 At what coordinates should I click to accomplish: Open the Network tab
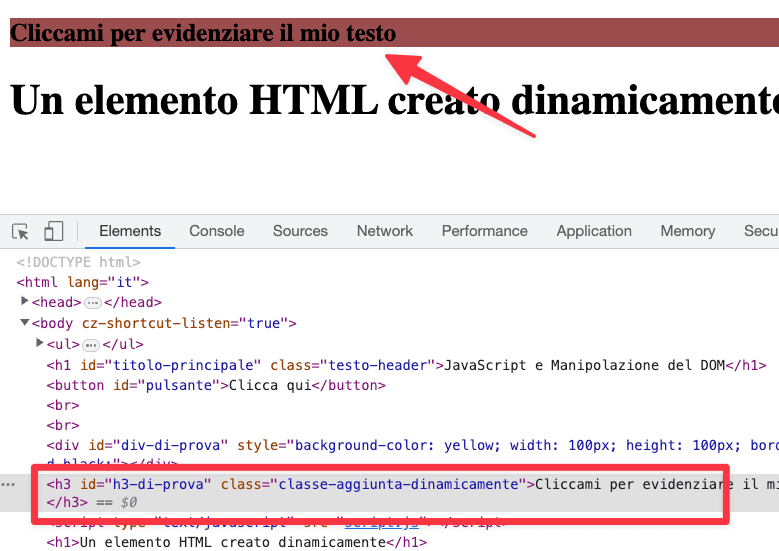385,231
